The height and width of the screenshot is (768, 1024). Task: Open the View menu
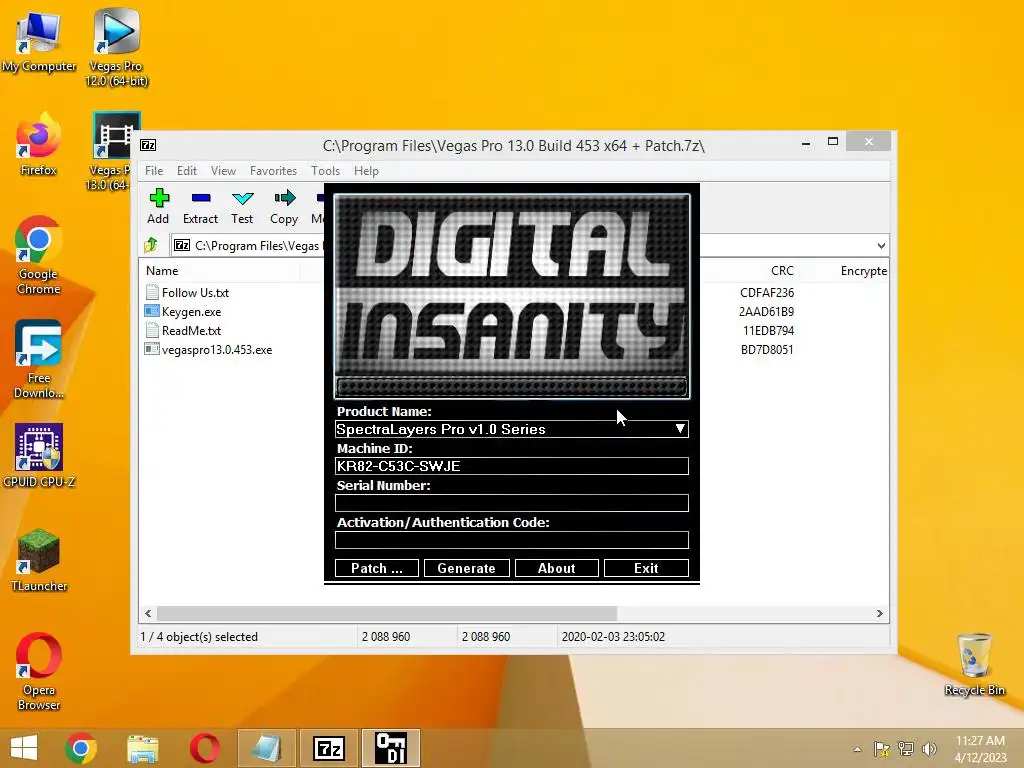pos(223,170)
